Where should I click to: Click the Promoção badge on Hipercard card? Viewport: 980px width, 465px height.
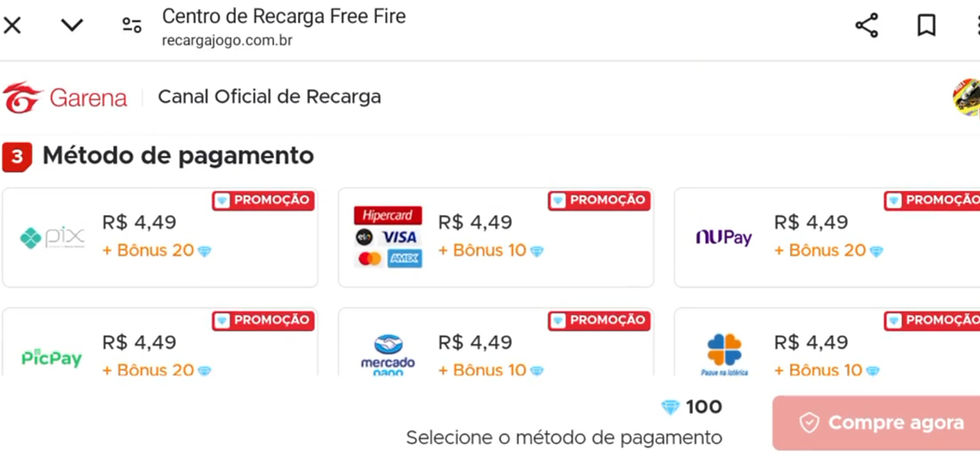pos(600,200)
